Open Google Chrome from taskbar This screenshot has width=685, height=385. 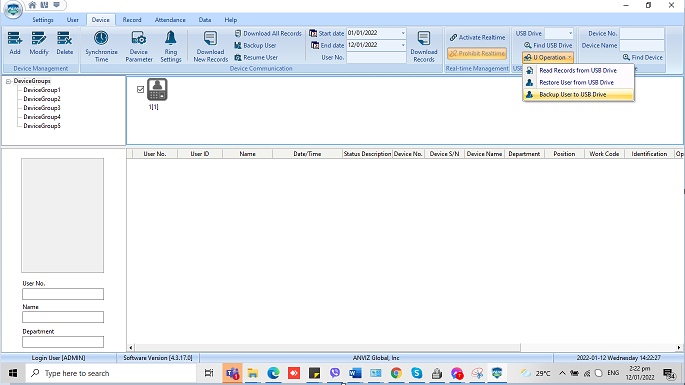coord(396,373)
